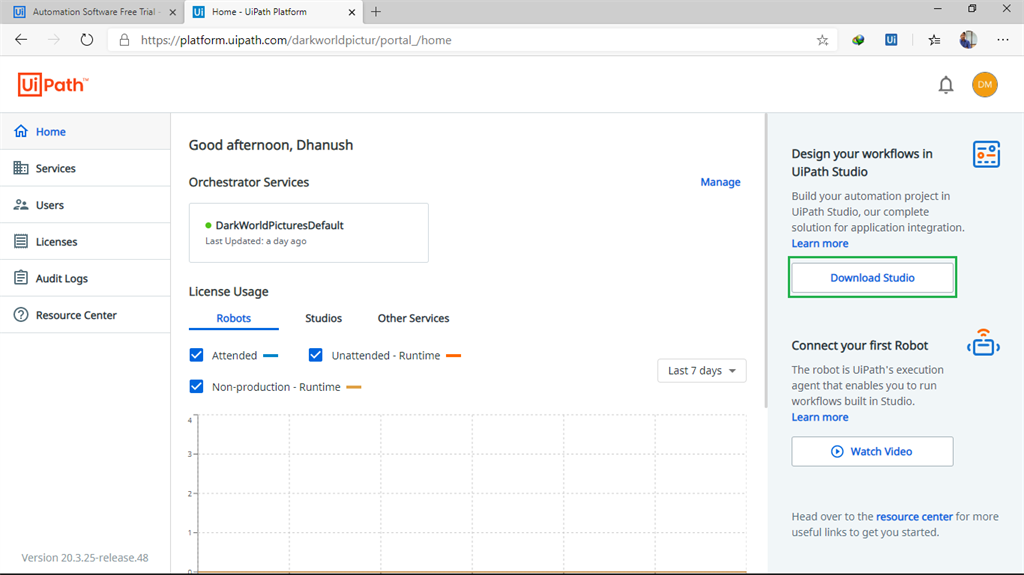The image size is (1024, 575).
Task: Click the resource center link
Action: pyautogui.click(x=914, y=516)
